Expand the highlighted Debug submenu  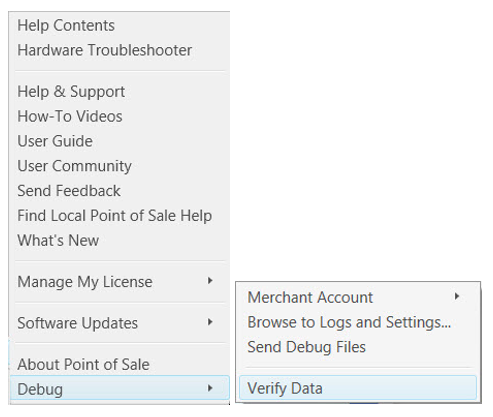120,388
